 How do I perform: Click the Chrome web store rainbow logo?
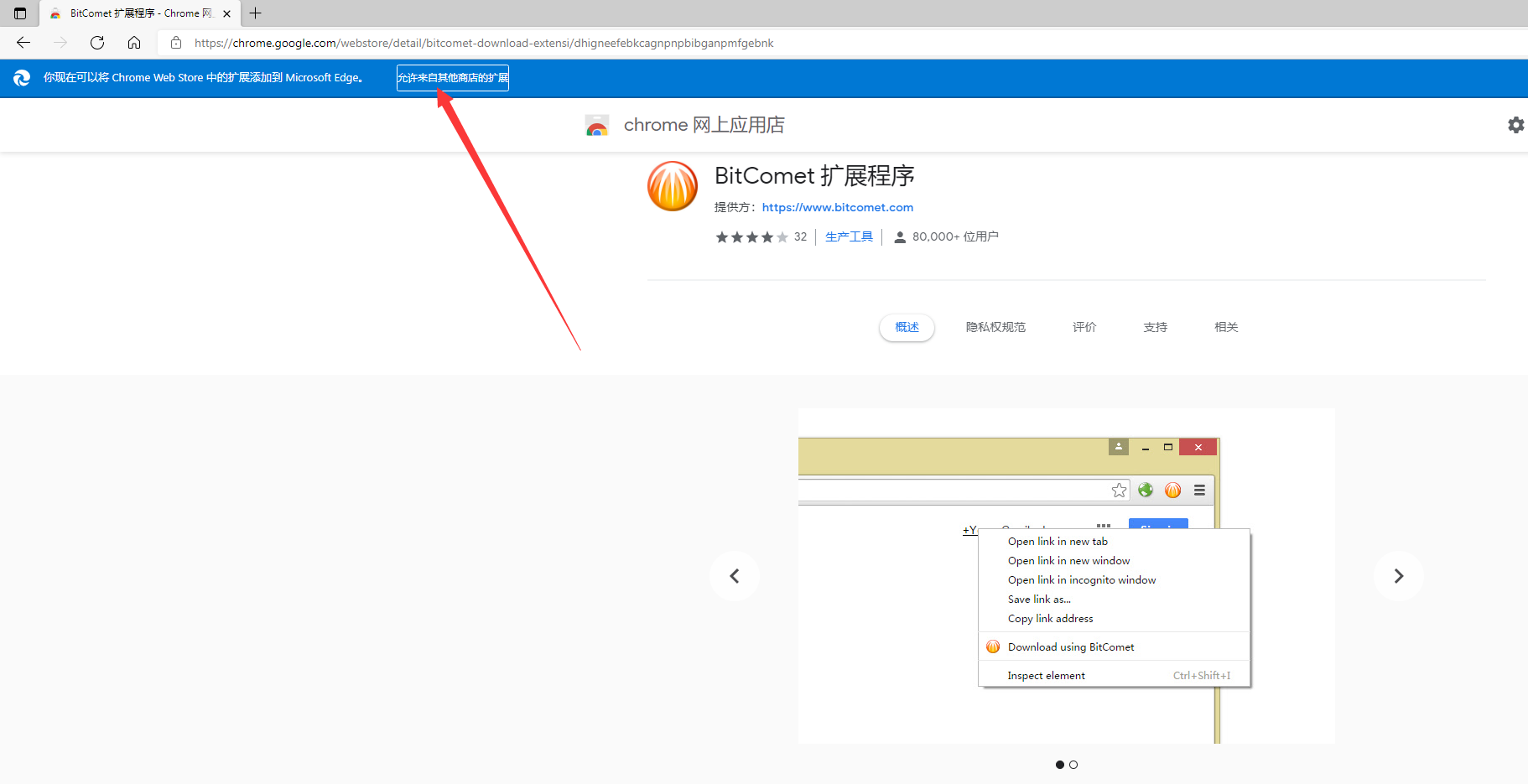coord(597,126)
